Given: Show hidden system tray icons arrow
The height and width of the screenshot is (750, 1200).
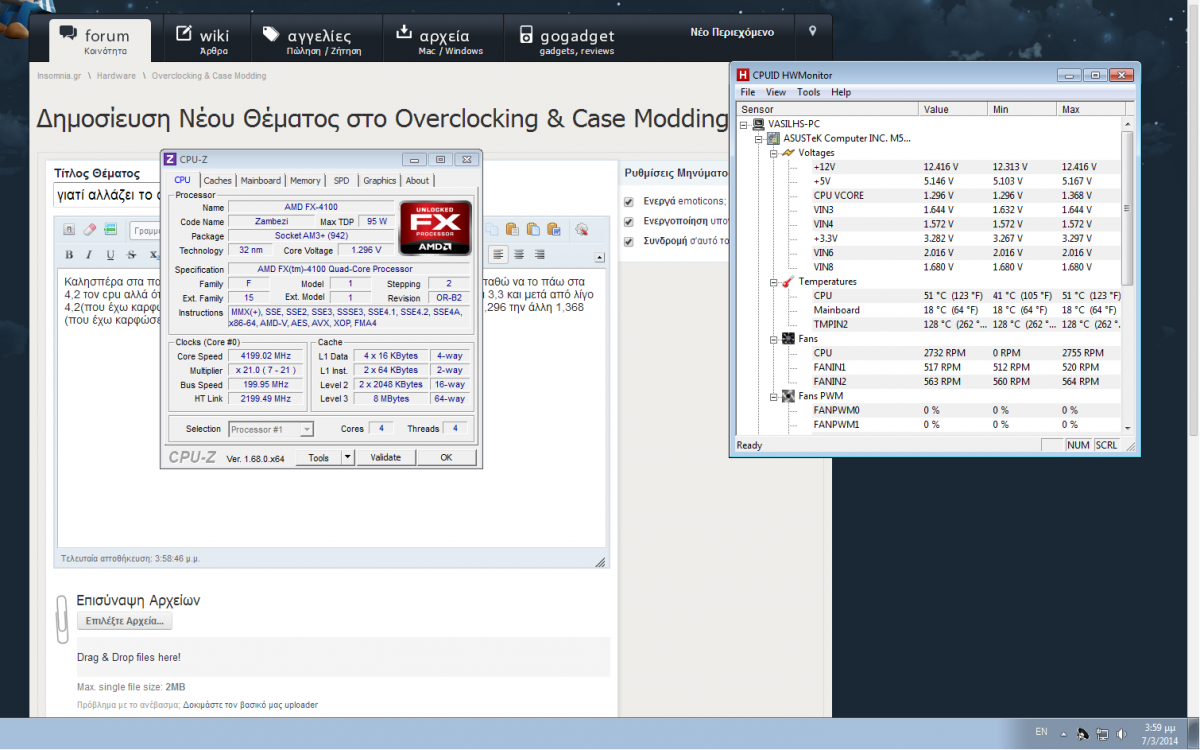Looking at the screenshot, I should click(x=1065, y=733).
